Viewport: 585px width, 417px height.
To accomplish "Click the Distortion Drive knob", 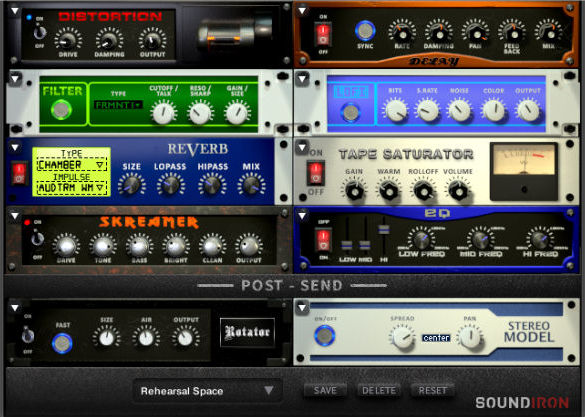I will pyautogui.click(x=68, y=40).
